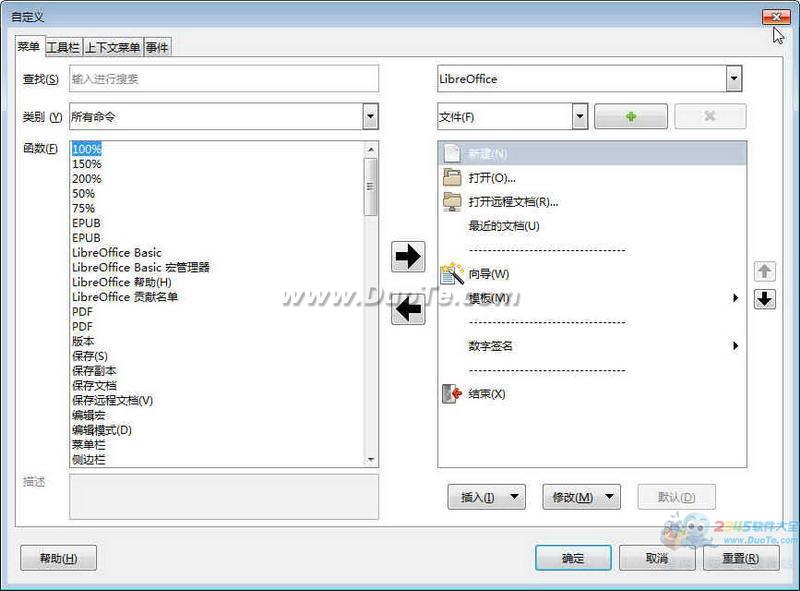This screenshot has width=800, height=591.
Task: Select 50% in the function list
Action: 83,193
